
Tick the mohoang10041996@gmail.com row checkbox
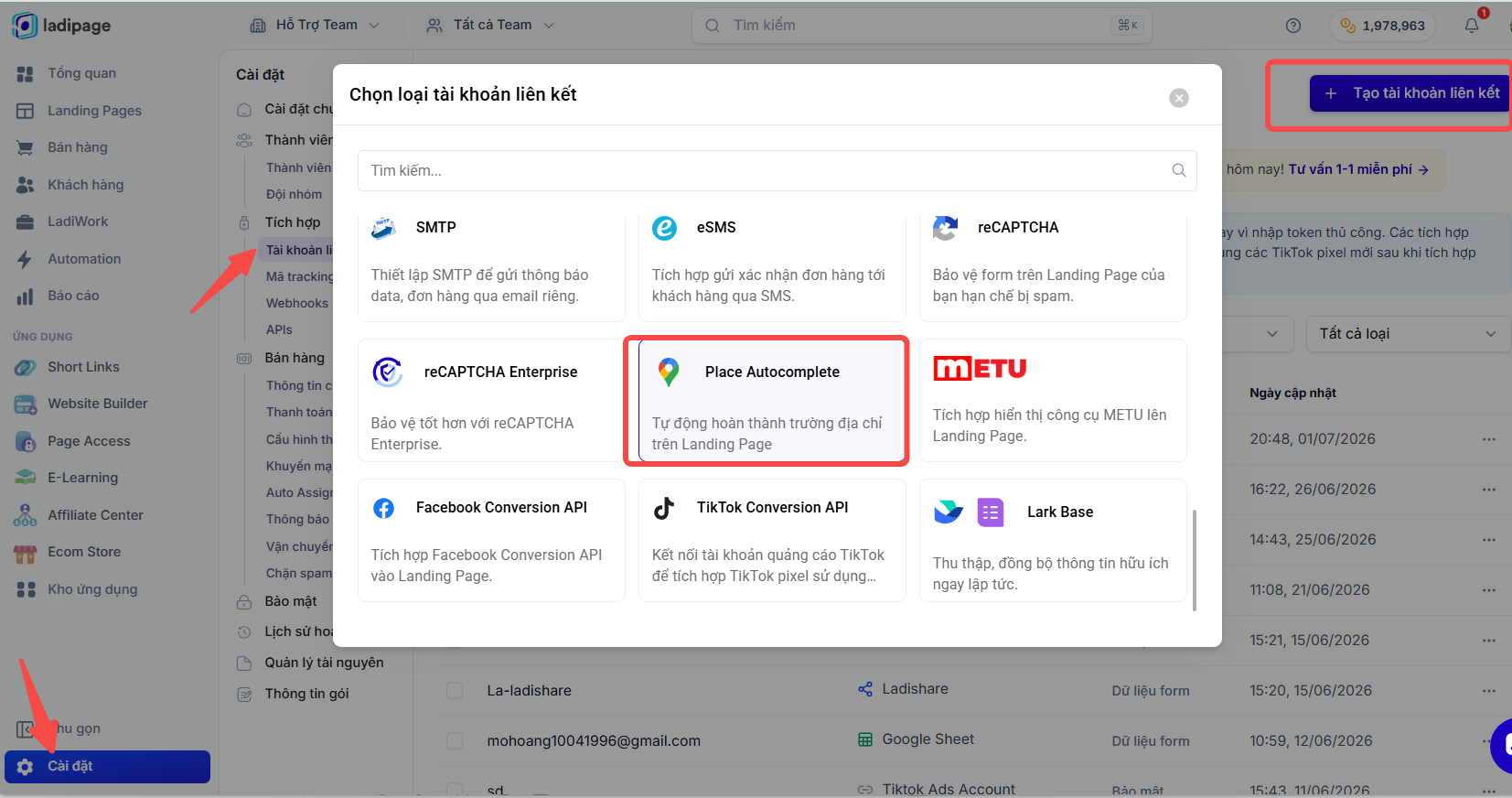click(x=455, y=741)
